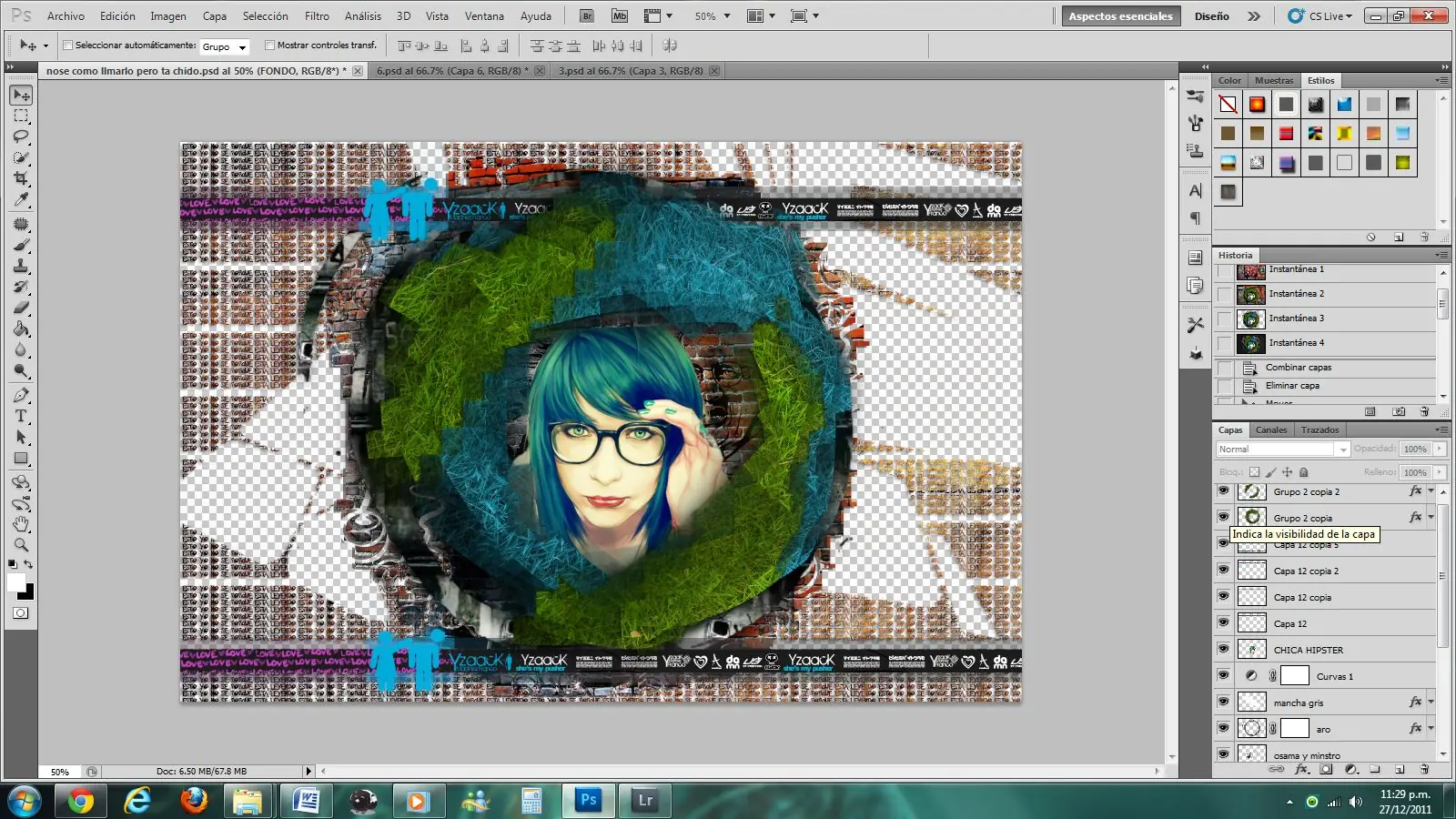The width and height of the screenshot is (1456, 819).
Task: Hide the aro layer
Action: 1223,729
